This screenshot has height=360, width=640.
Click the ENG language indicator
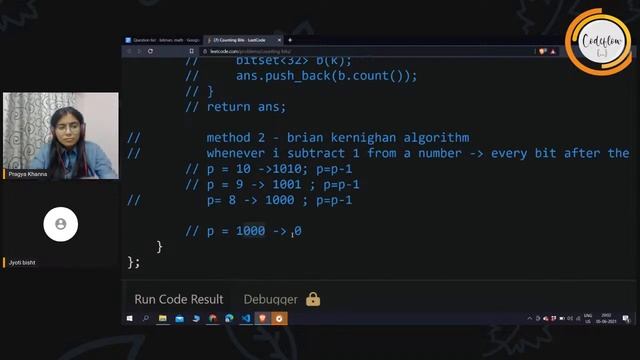click(588, 318)
